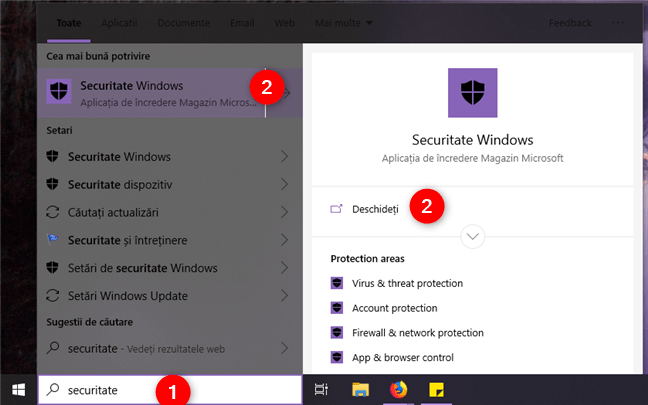
Task: Expand arrow for Securitate dispozitiv
Action: point(284,184)
